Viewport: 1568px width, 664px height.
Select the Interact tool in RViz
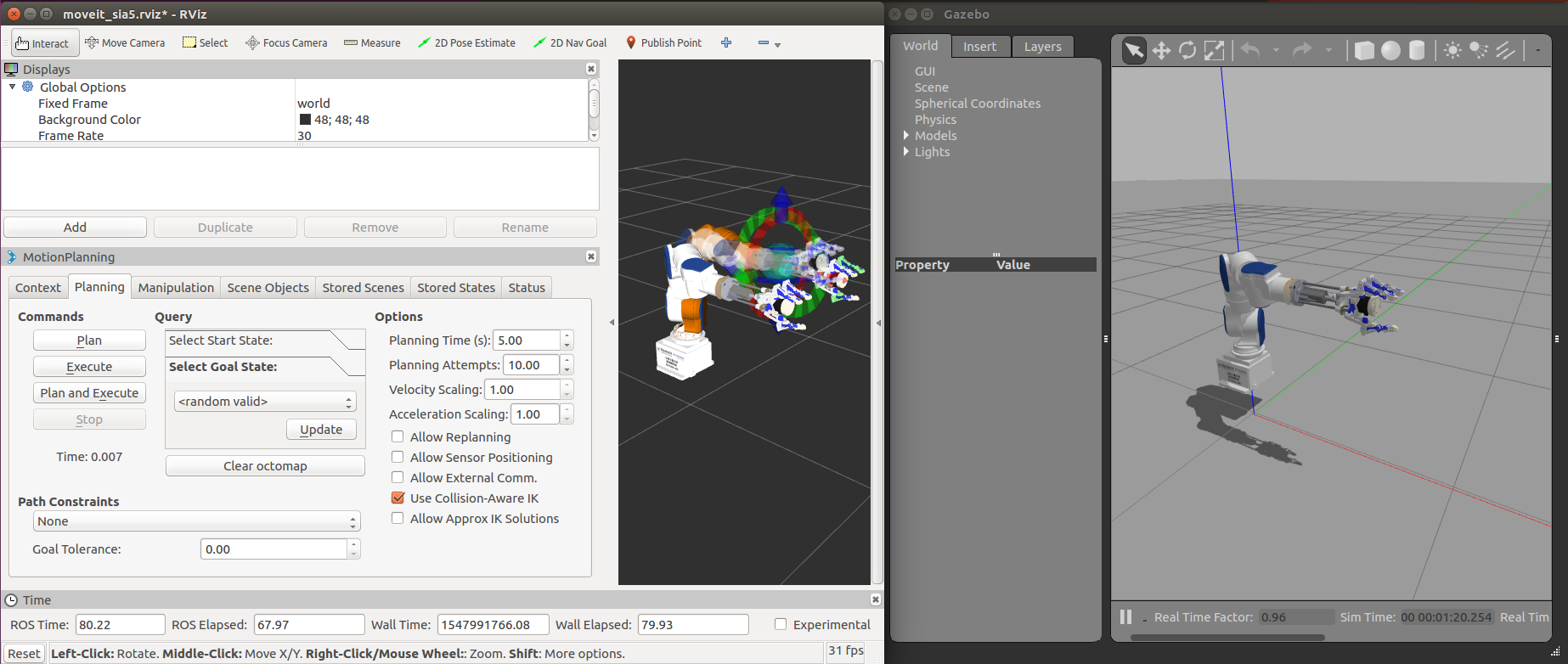coord(45,43)
